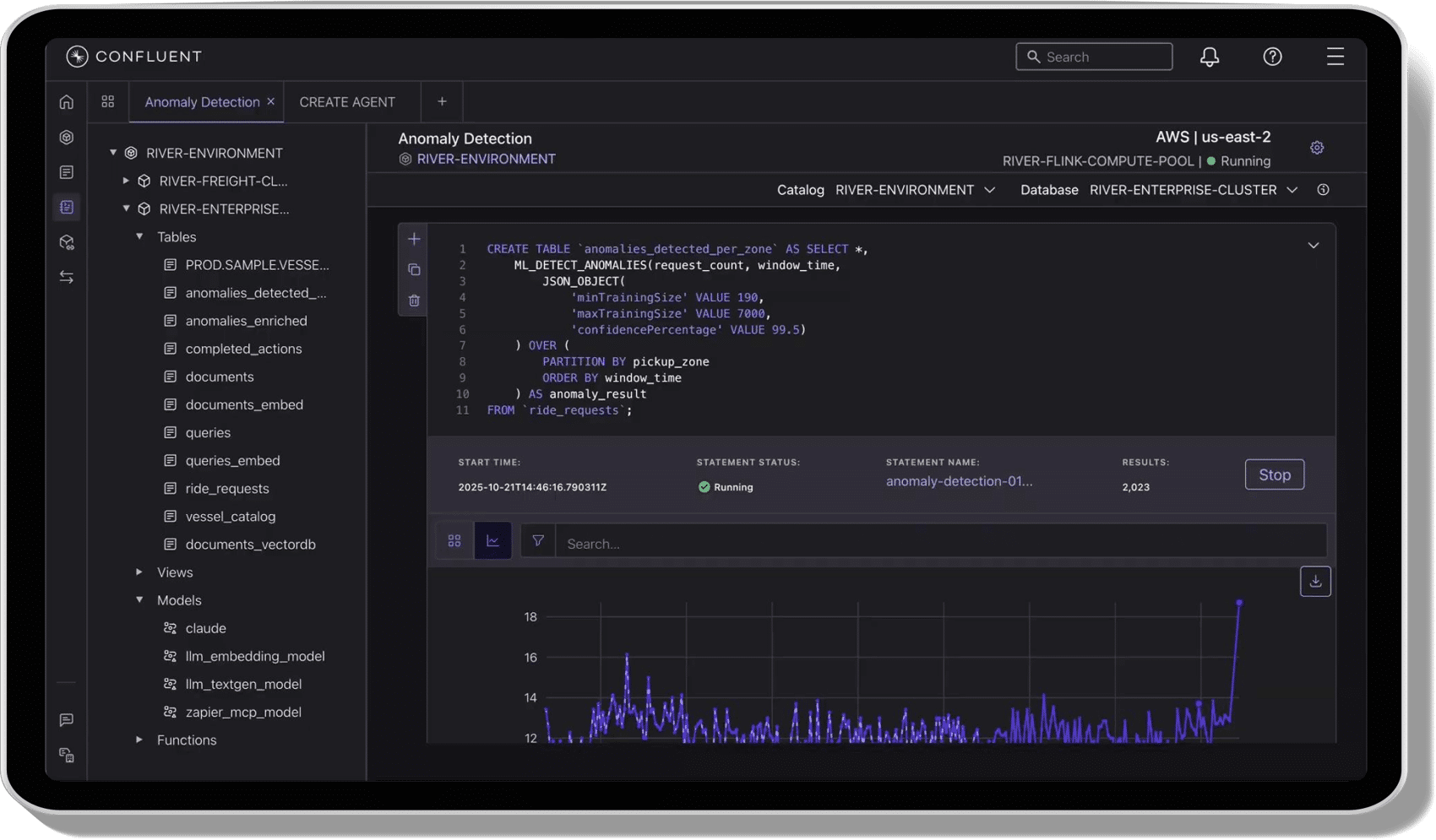Switch results to chart view

coord(492,541)
